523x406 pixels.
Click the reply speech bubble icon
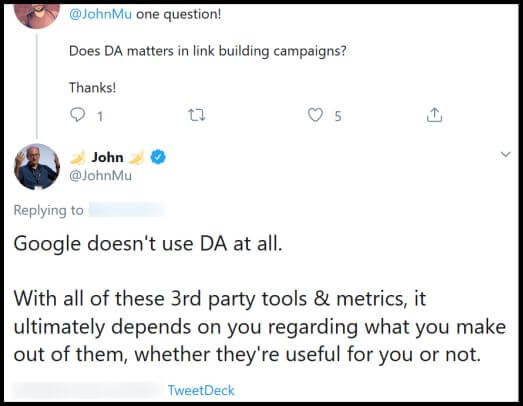pyautogui.click(x=77, y=115)
